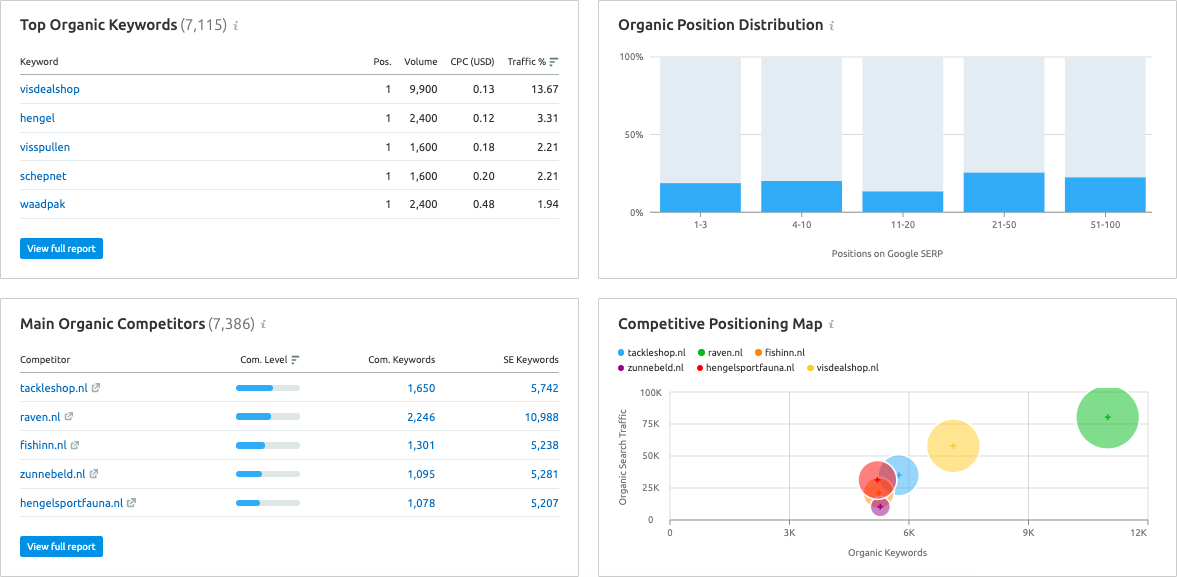Open the visdealshop keyword link
The height and width of the screenshot is (577, 1177).
click(50, 89)
